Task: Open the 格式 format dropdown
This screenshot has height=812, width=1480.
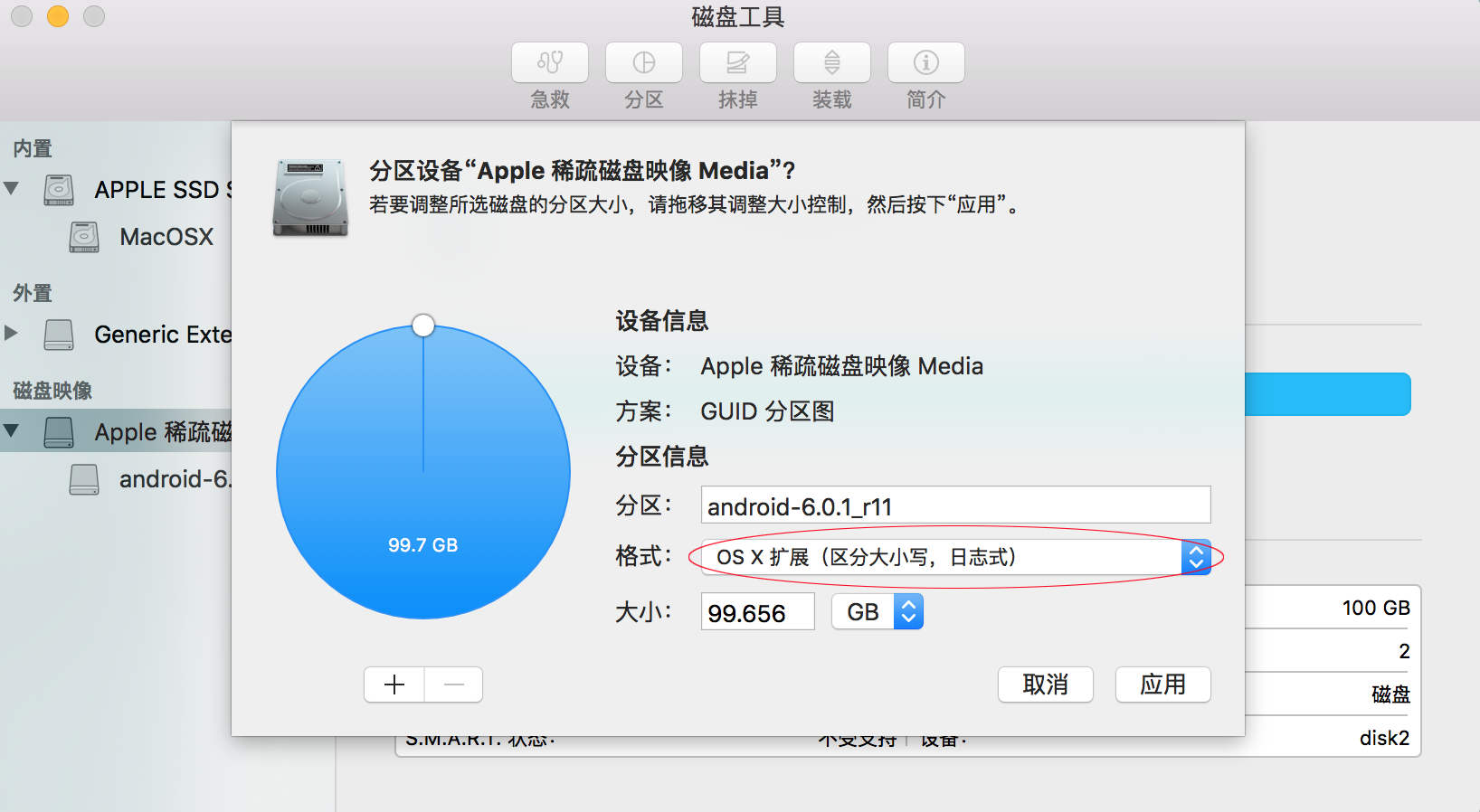Action: click(x=956, y=557)
